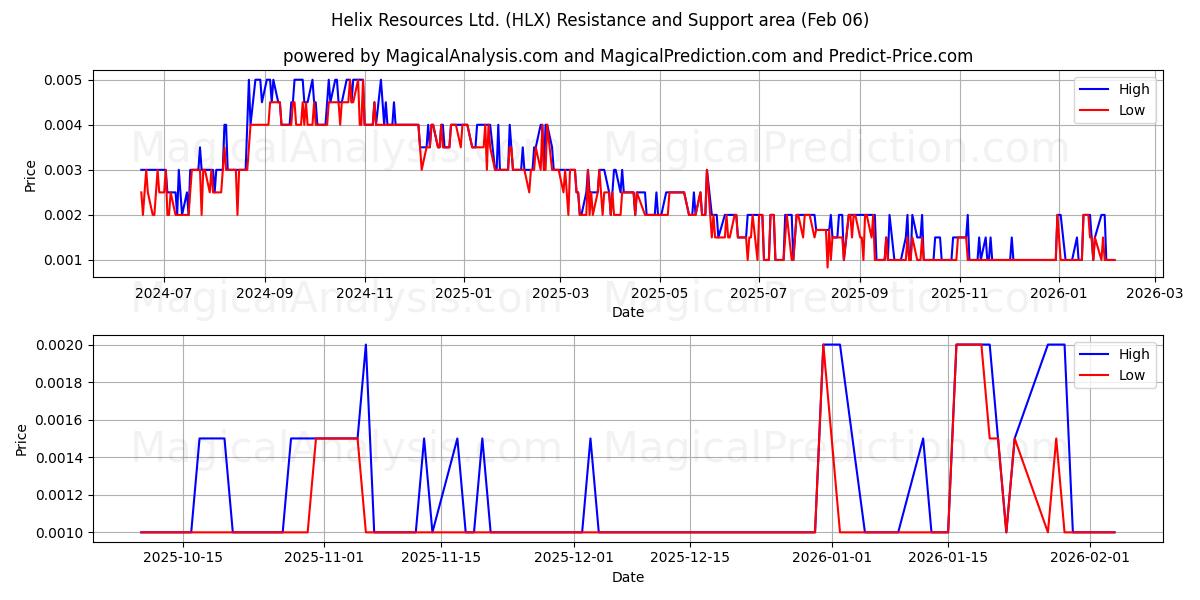Click the '2025-09' tick label
The image size is (1200, 600).
coord(861,294)
